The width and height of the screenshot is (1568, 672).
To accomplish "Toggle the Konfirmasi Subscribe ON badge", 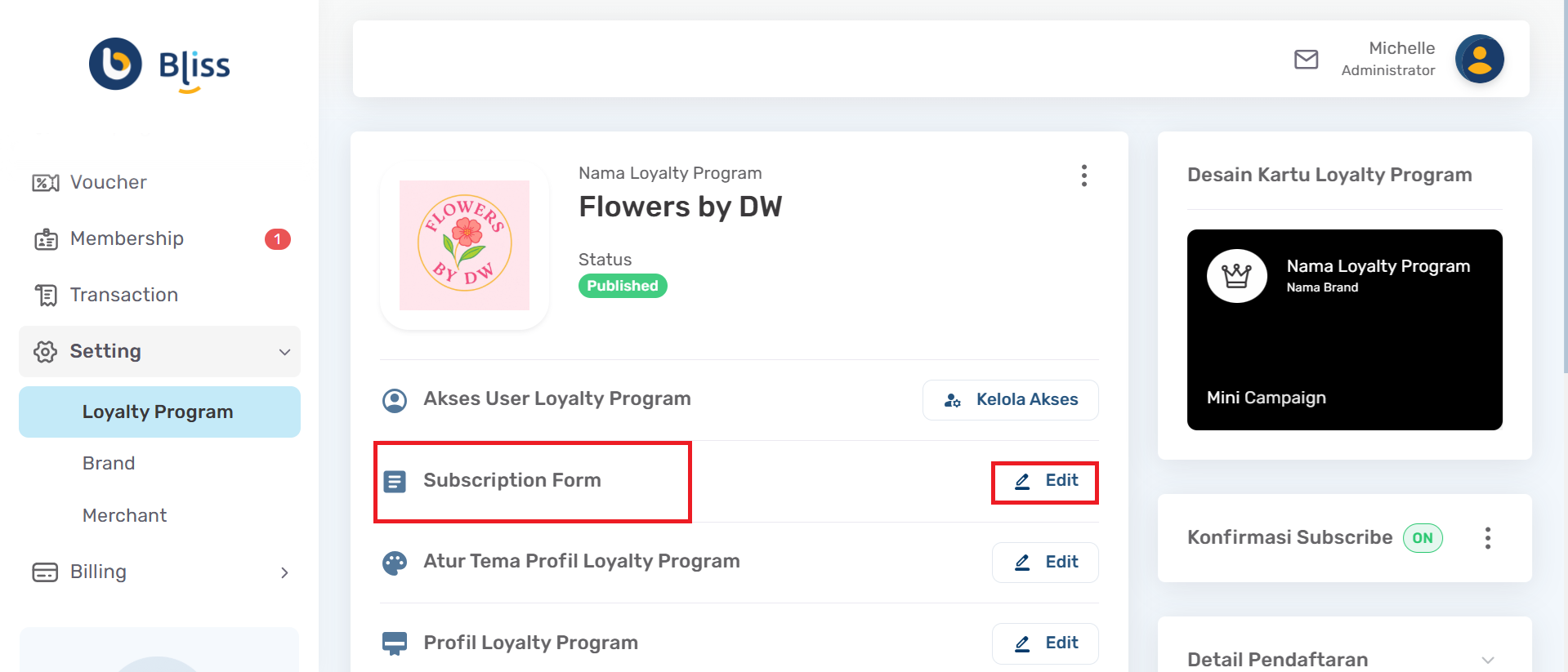I will (x=1423, y=538).
